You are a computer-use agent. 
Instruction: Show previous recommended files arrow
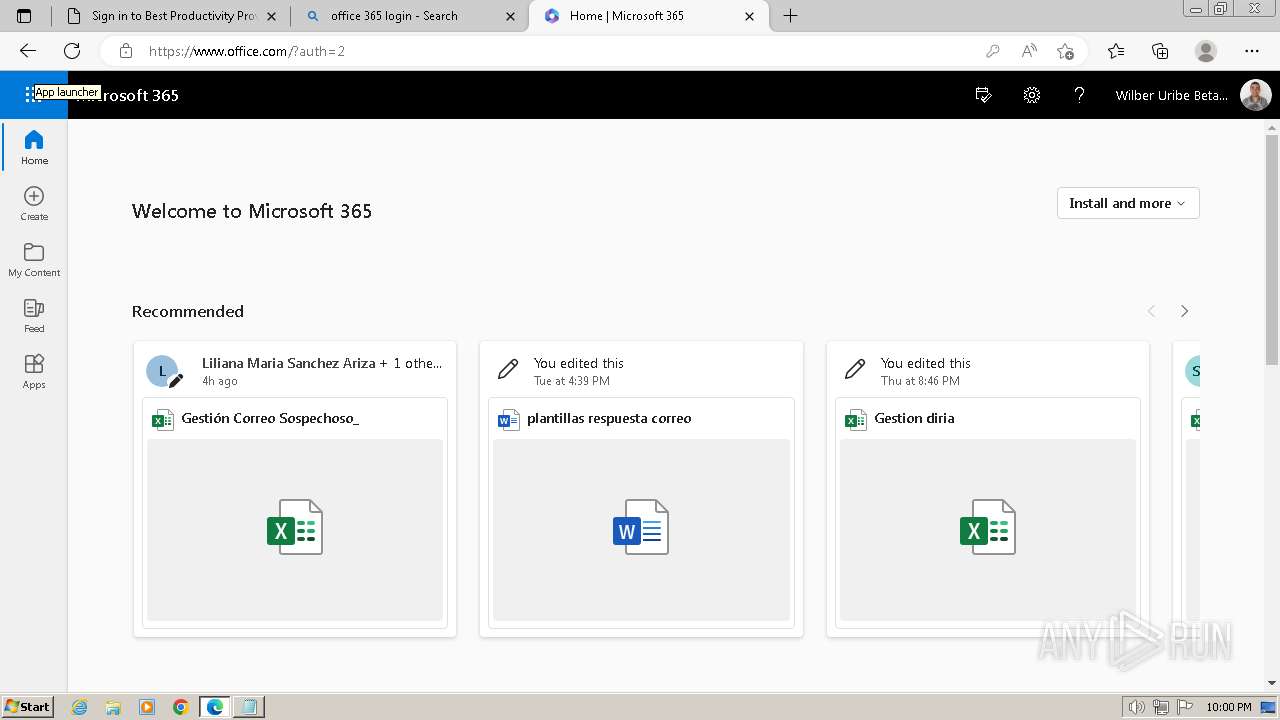coord(1151,311)
